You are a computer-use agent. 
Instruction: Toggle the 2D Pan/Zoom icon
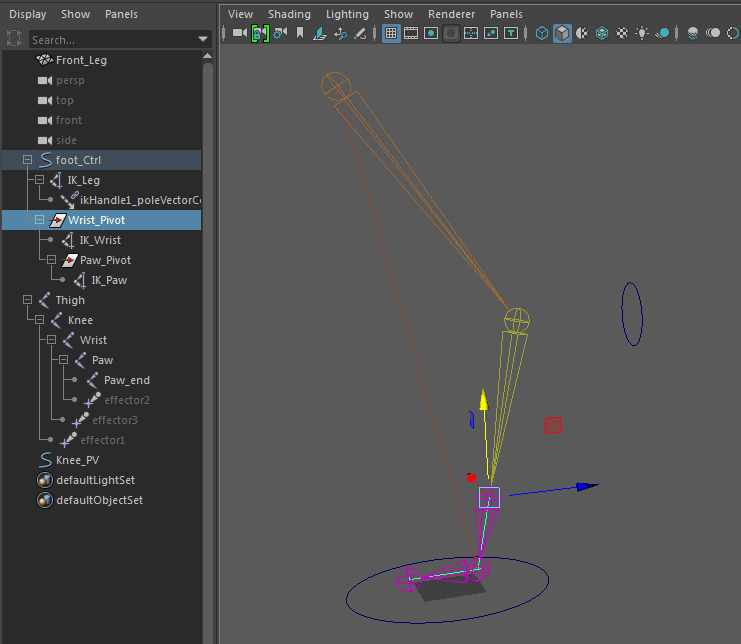pyautogui.click(x=340, y=33)
